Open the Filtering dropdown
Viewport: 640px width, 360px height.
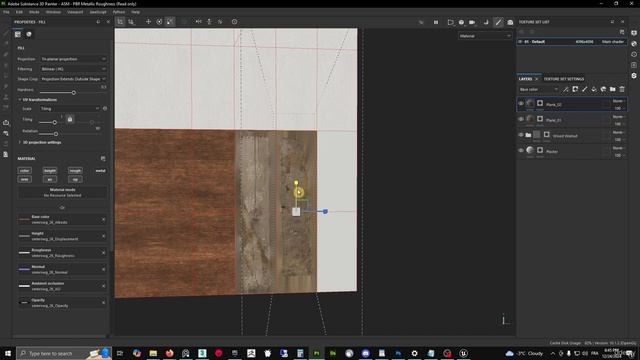pos(73,69)
